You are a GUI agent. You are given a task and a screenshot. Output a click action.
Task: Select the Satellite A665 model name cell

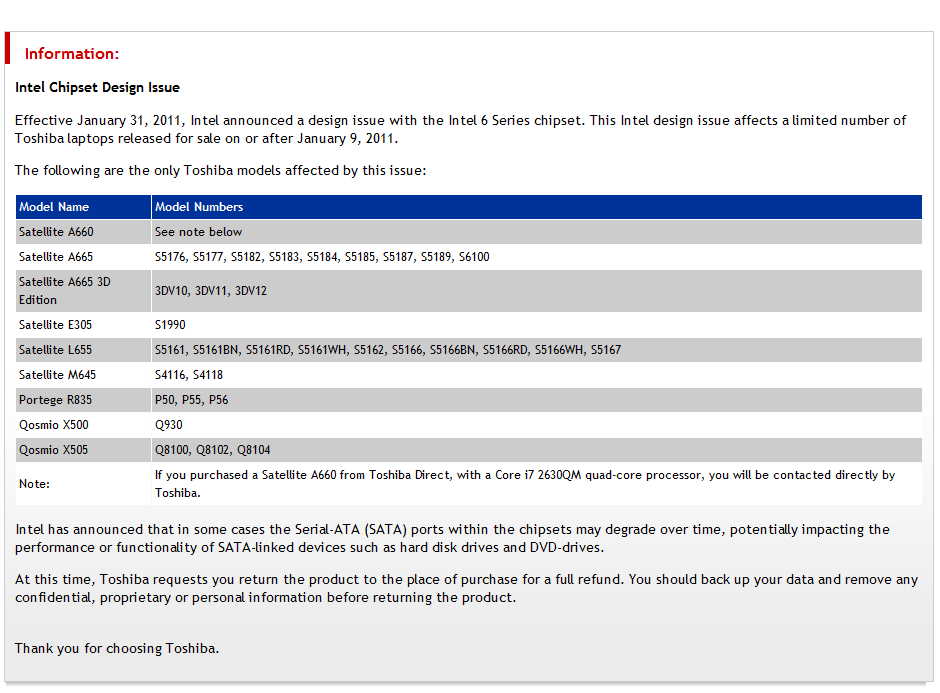83,257
